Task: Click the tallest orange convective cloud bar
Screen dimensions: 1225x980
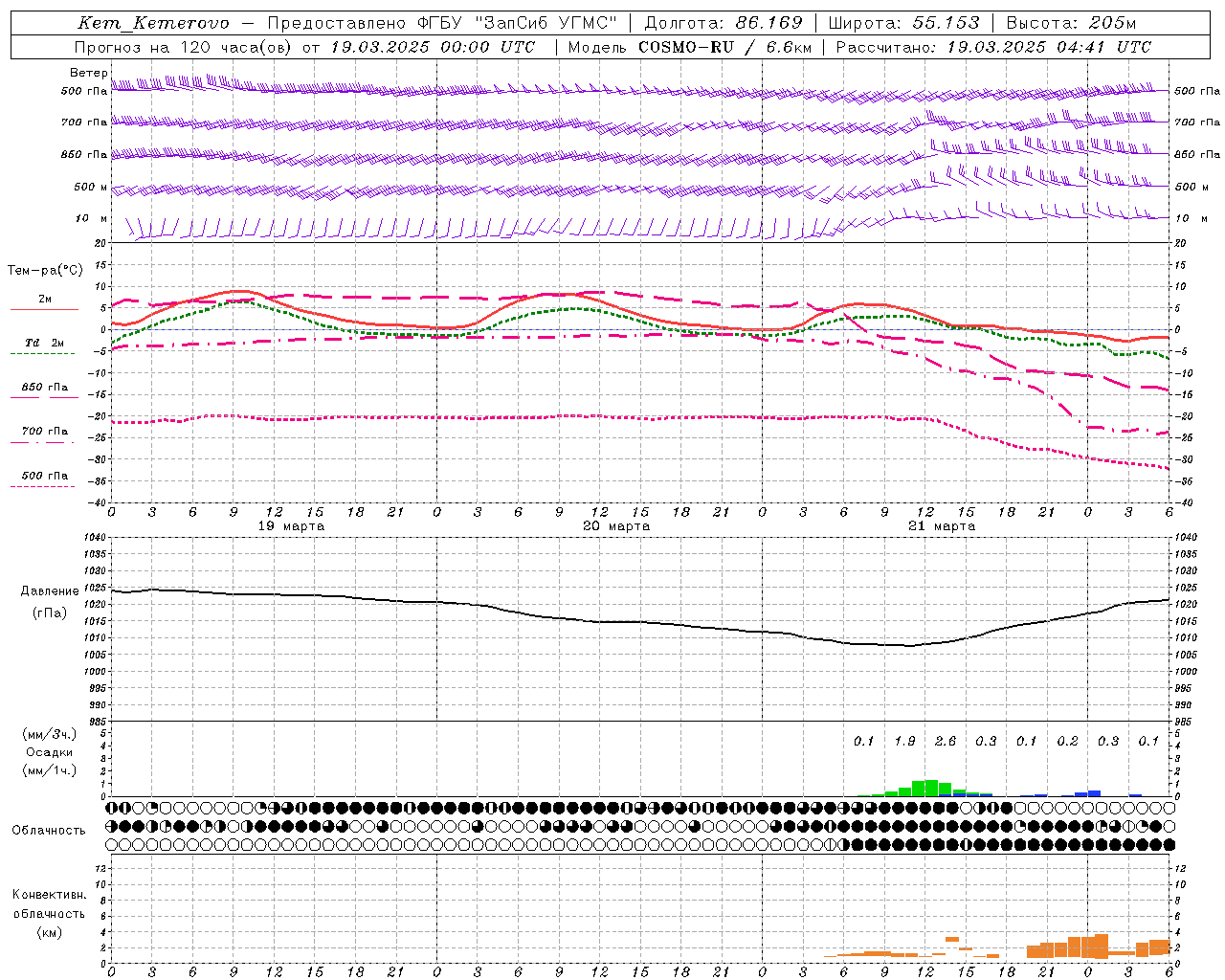Action: (x=1102, y=947)
